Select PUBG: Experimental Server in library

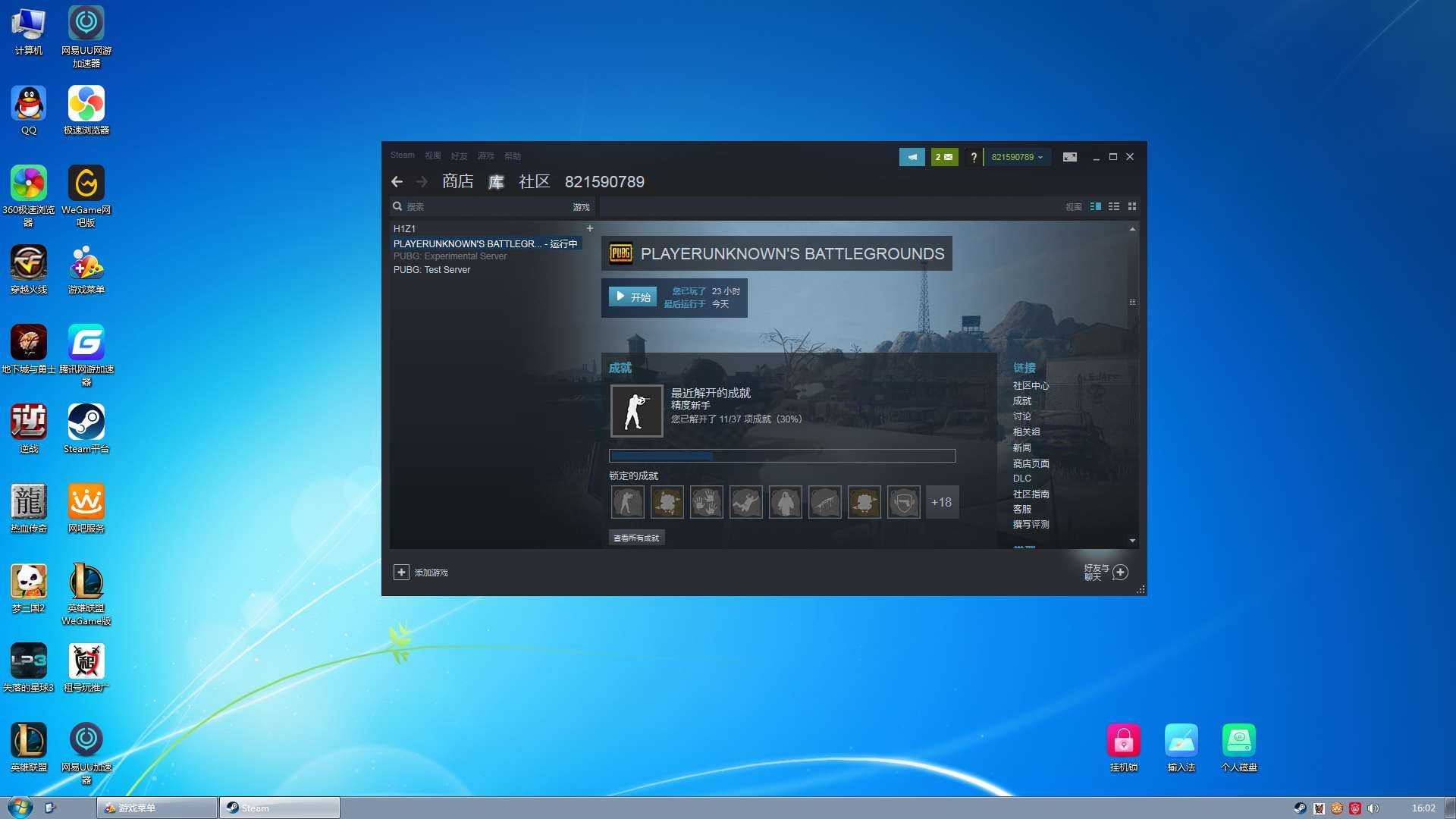pos(450,256)
